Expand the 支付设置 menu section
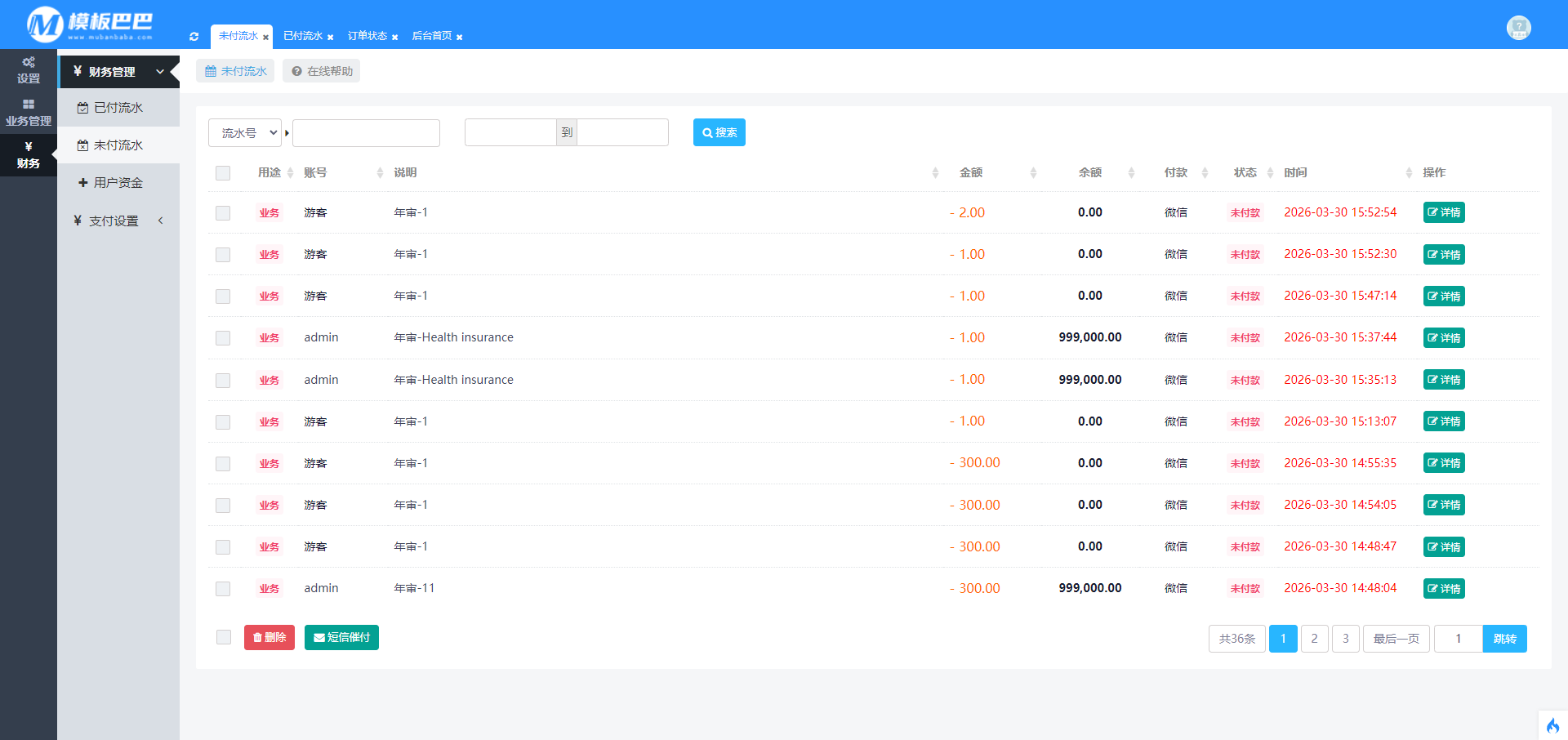 tap(118, 221)
